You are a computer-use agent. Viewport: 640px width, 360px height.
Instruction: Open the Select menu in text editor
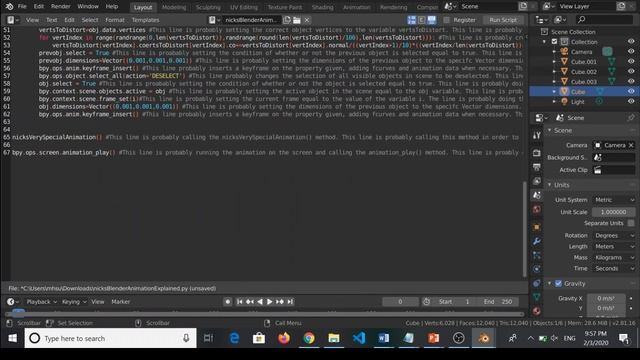tap(90, 20)
